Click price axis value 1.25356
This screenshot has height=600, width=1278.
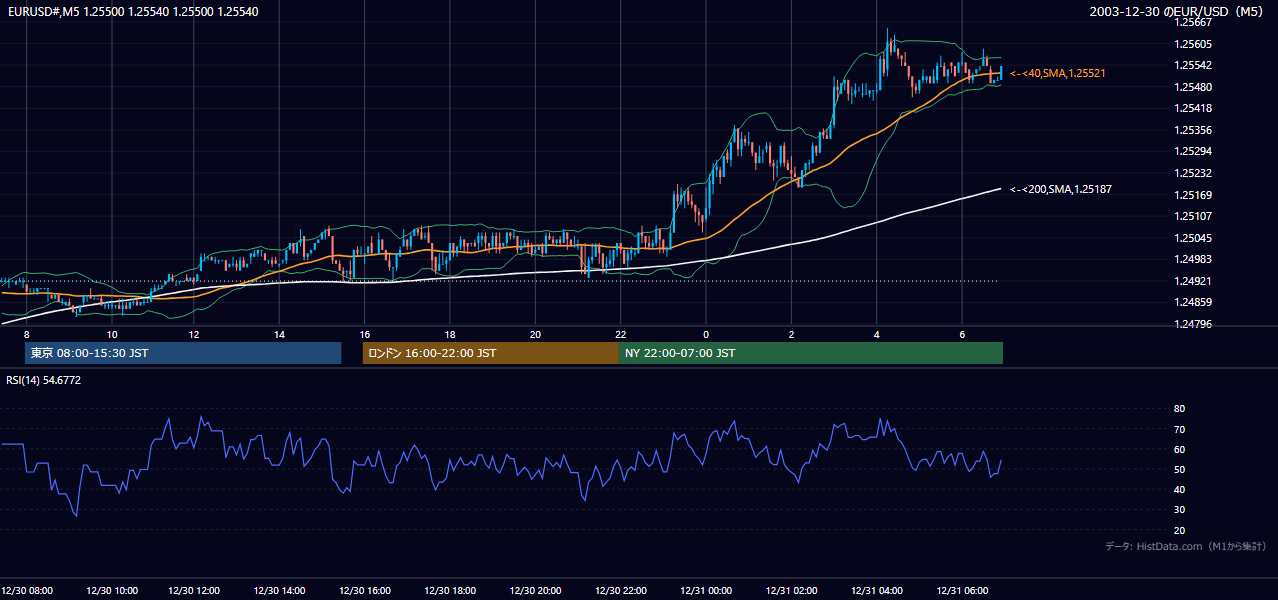[1193, 130]
